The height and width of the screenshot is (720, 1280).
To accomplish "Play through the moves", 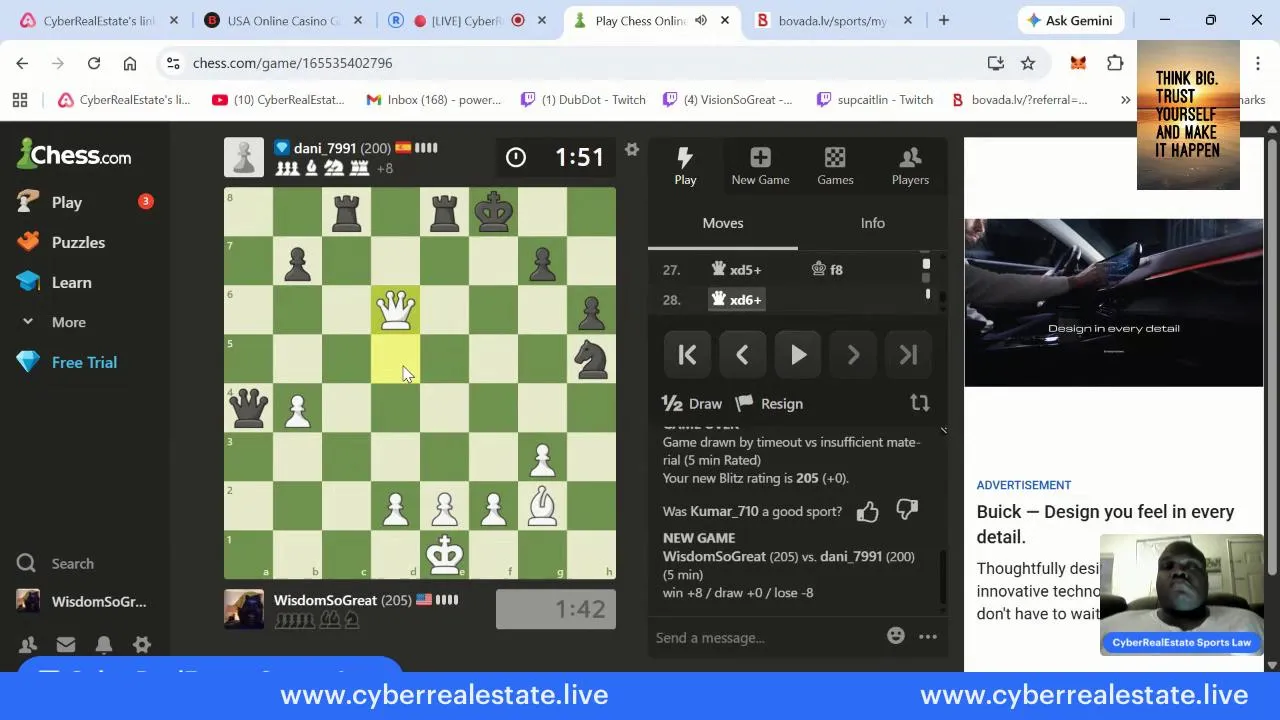I will pyautogui.click(x=798, y=355).
